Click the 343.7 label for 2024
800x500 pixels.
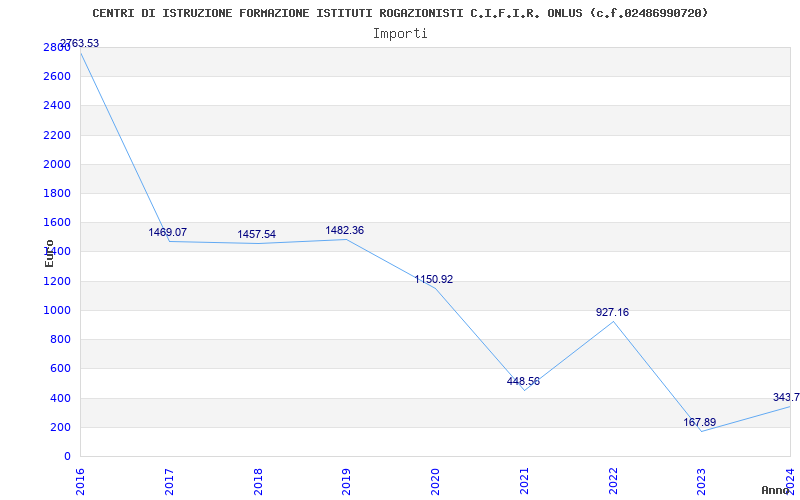click(x=786, y=397)
